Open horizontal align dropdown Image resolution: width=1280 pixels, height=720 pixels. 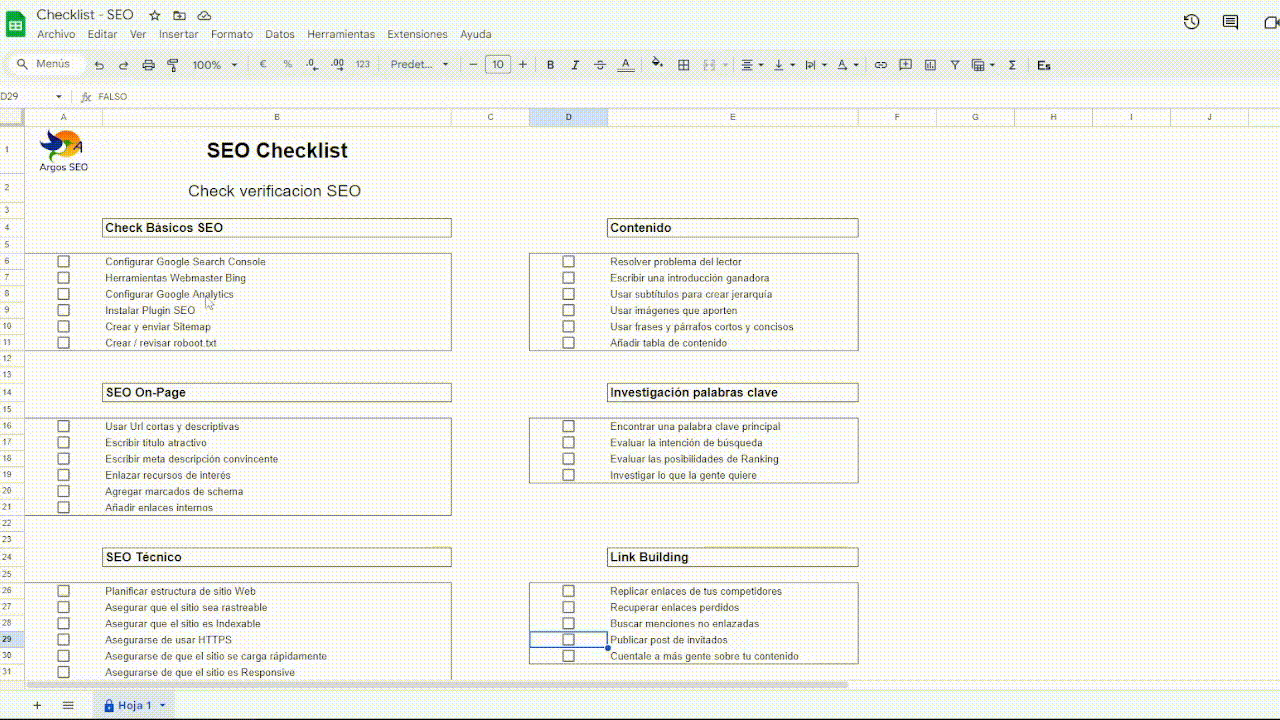751,65
